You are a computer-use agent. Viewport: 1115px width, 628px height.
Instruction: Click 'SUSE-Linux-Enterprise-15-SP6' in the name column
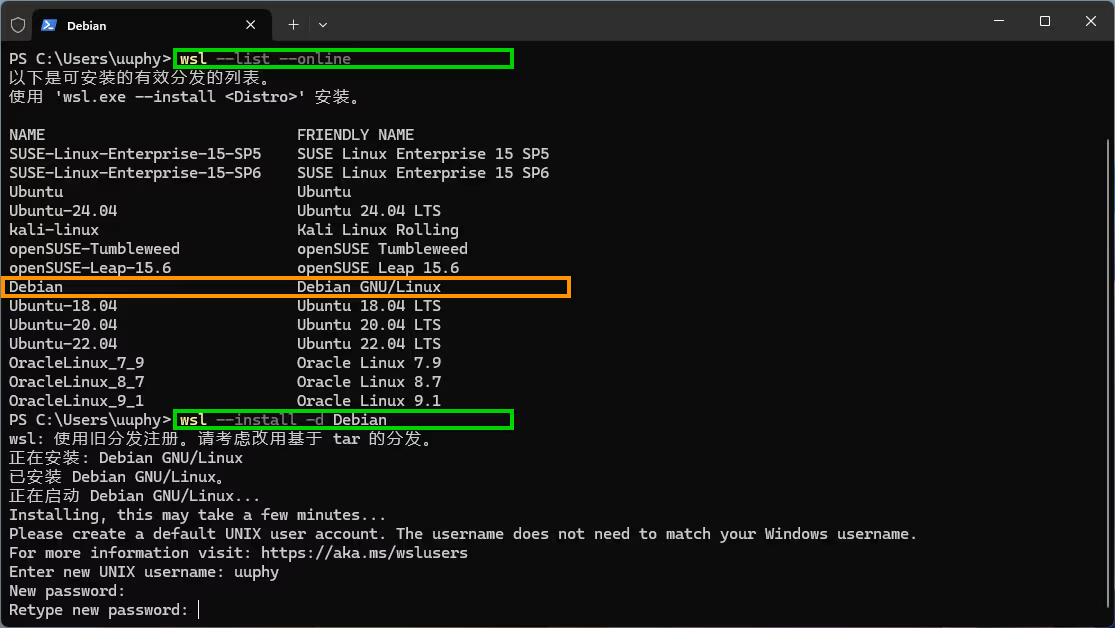(x=135, y=173)
